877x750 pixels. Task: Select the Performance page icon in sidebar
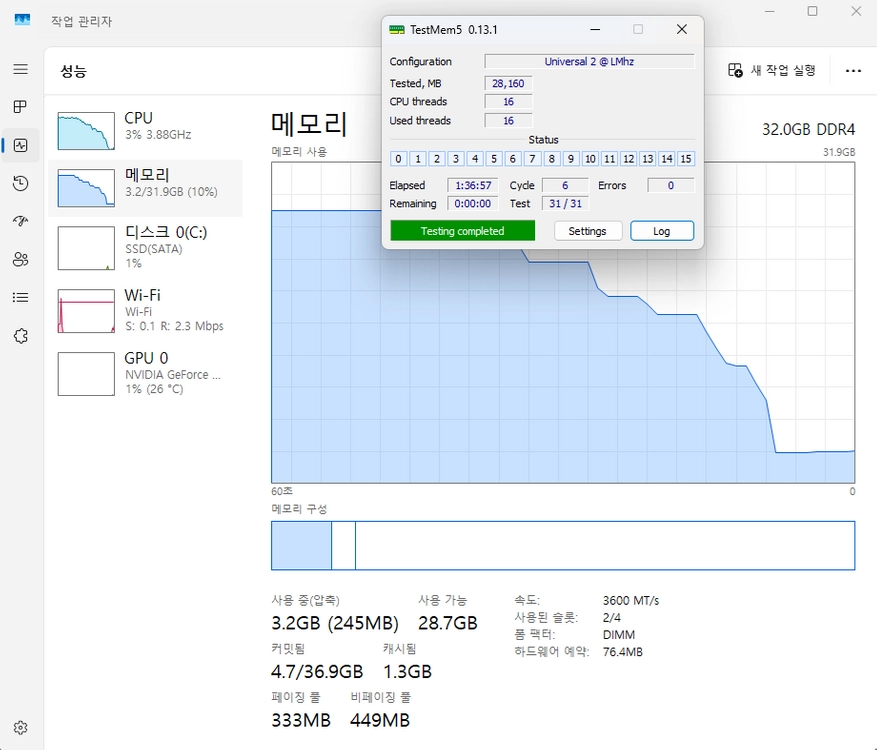point(21,145)
